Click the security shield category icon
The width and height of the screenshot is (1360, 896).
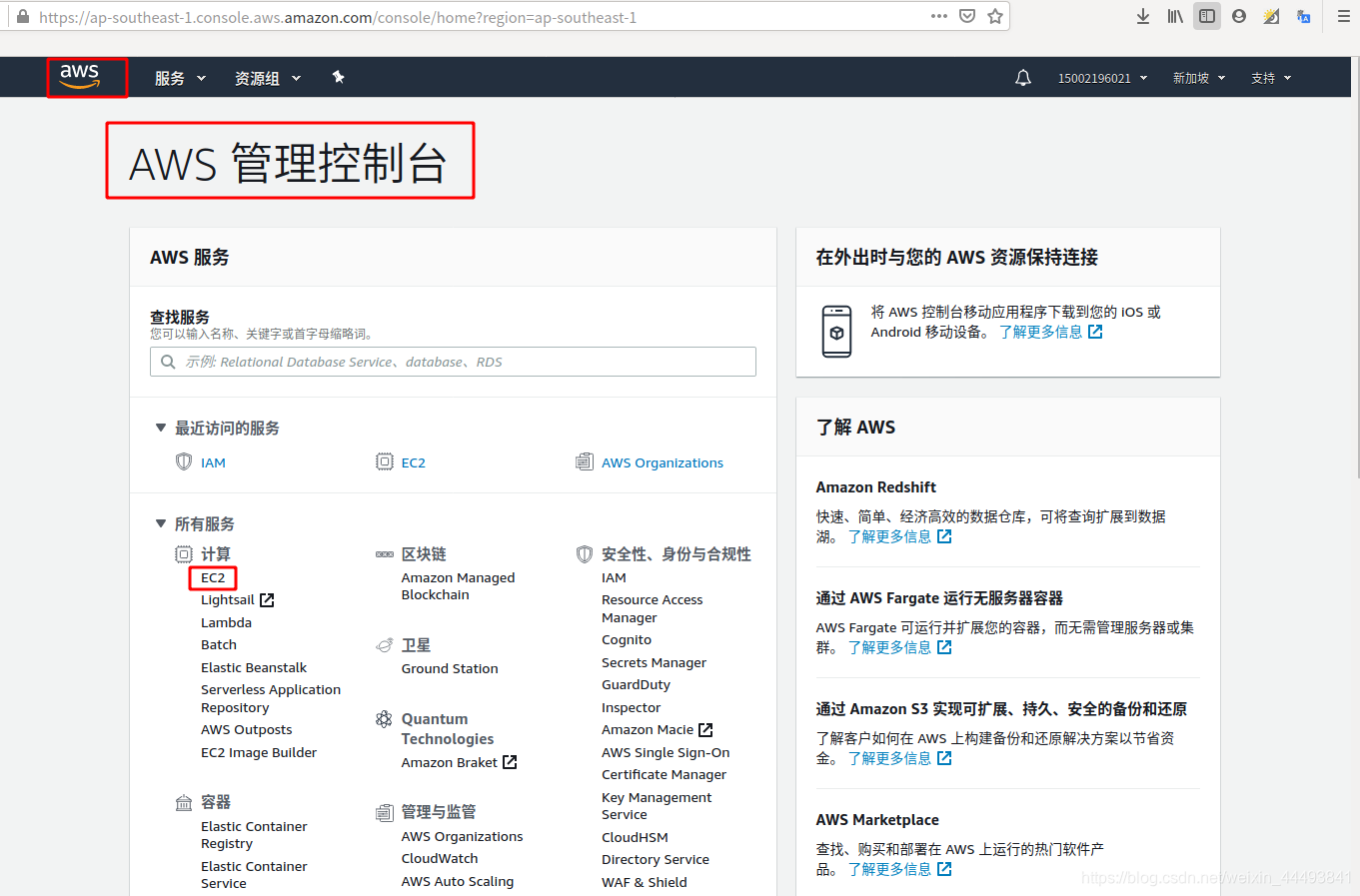point(585,554)
